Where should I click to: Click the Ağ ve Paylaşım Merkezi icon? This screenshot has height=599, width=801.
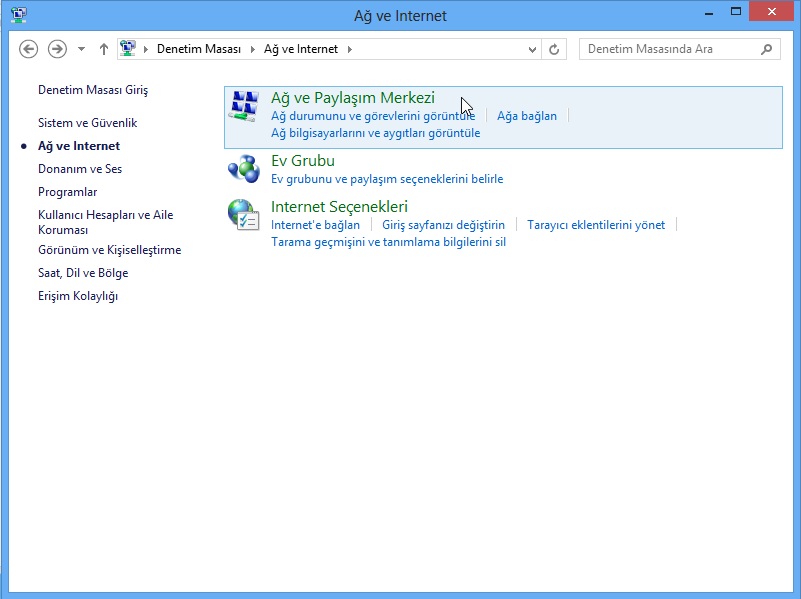tap(244, 106)
